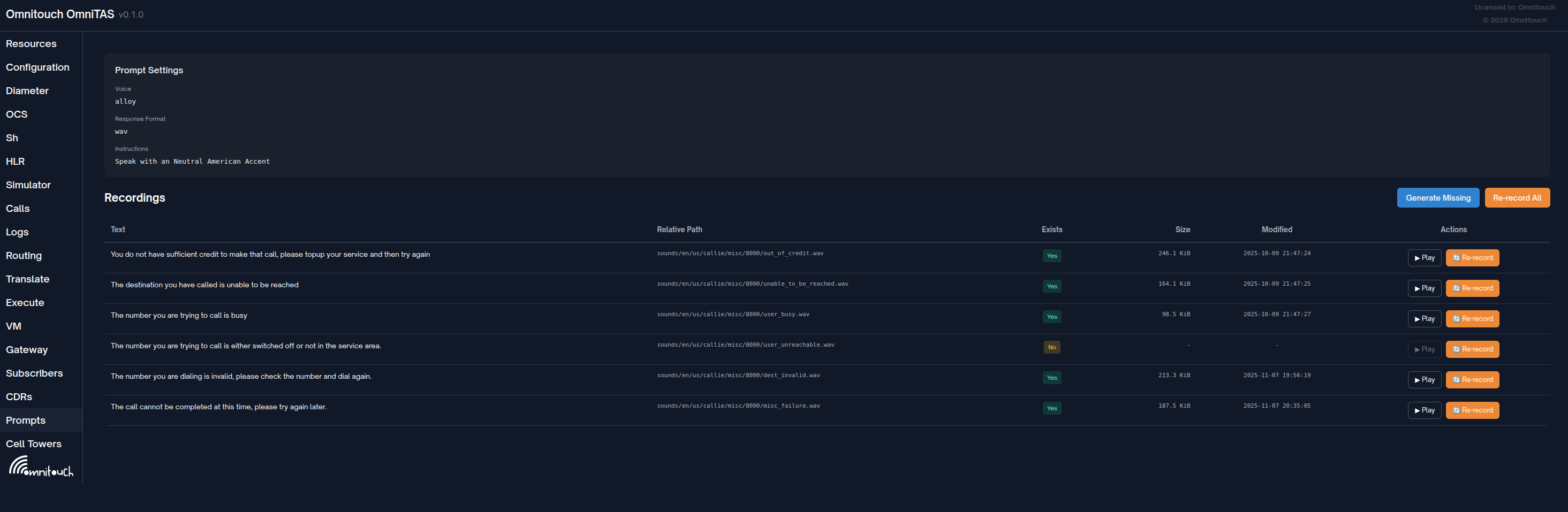Navigate to the Simulator page
Screen dimensions: 1568x512
28,185
